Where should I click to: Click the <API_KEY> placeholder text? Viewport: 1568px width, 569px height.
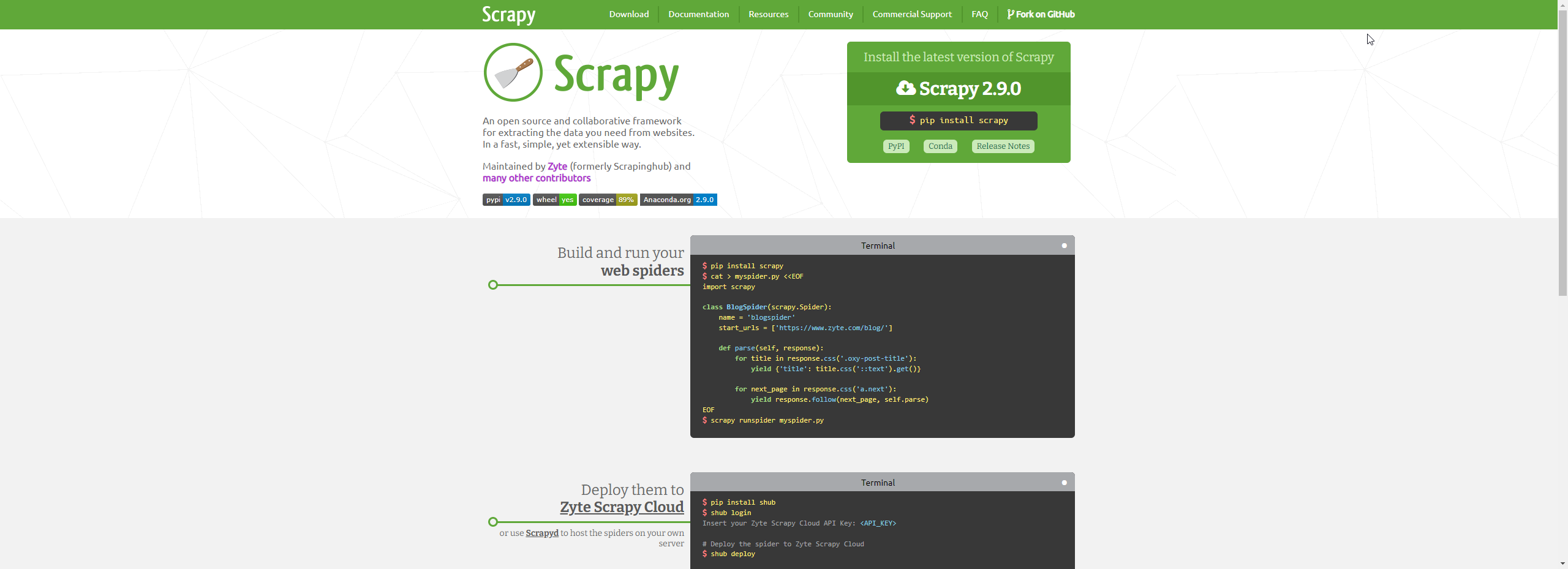pos(878,523)
